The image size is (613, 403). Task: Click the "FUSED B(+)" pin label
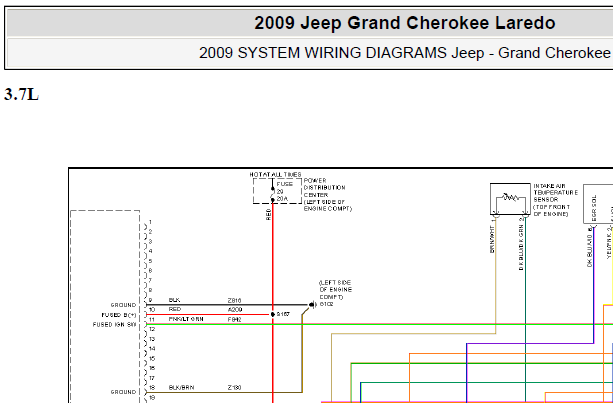coord(119,315)
